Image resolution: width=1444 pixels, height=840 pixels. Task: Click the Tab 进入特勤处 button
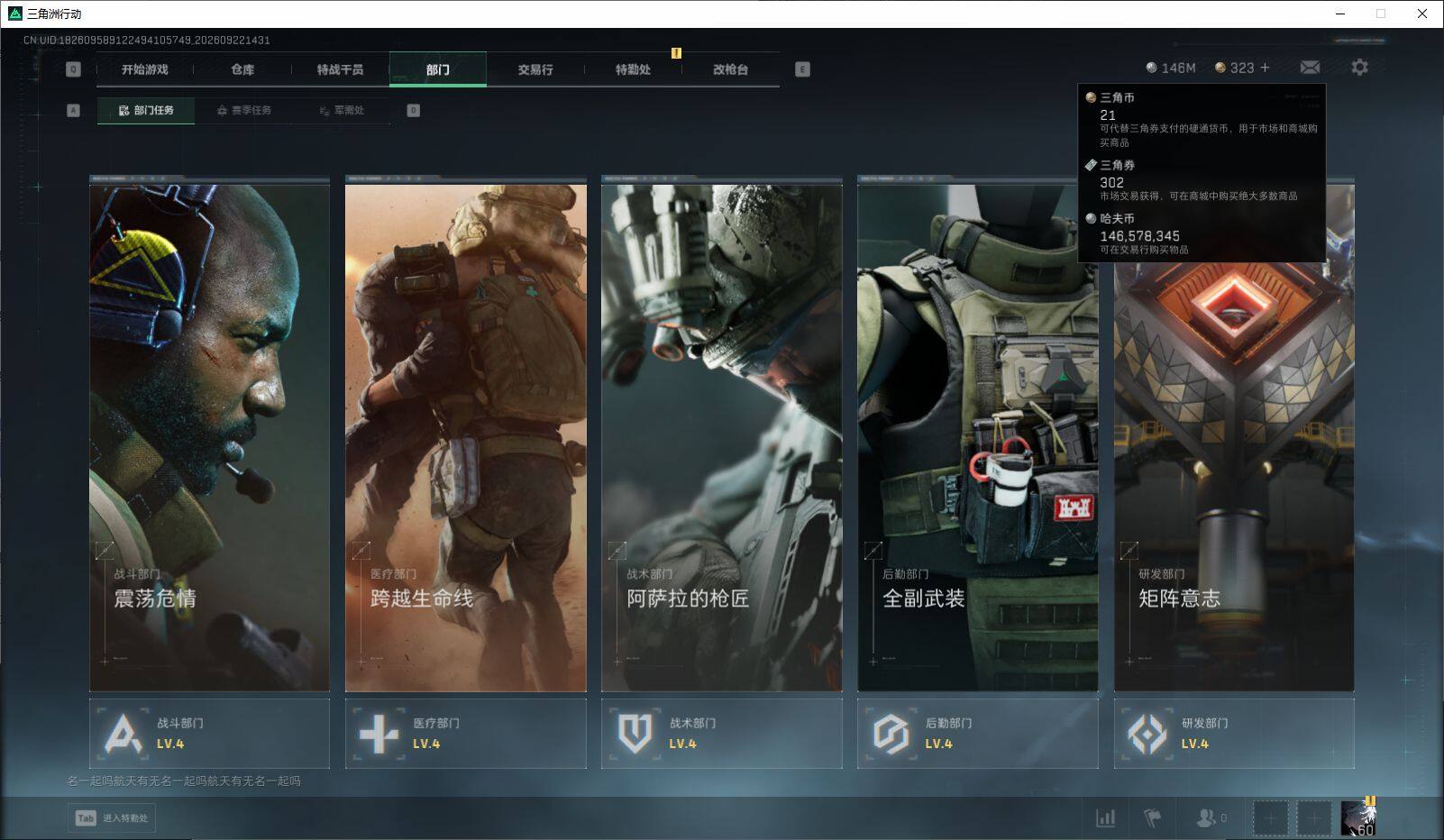pos(112,818)
